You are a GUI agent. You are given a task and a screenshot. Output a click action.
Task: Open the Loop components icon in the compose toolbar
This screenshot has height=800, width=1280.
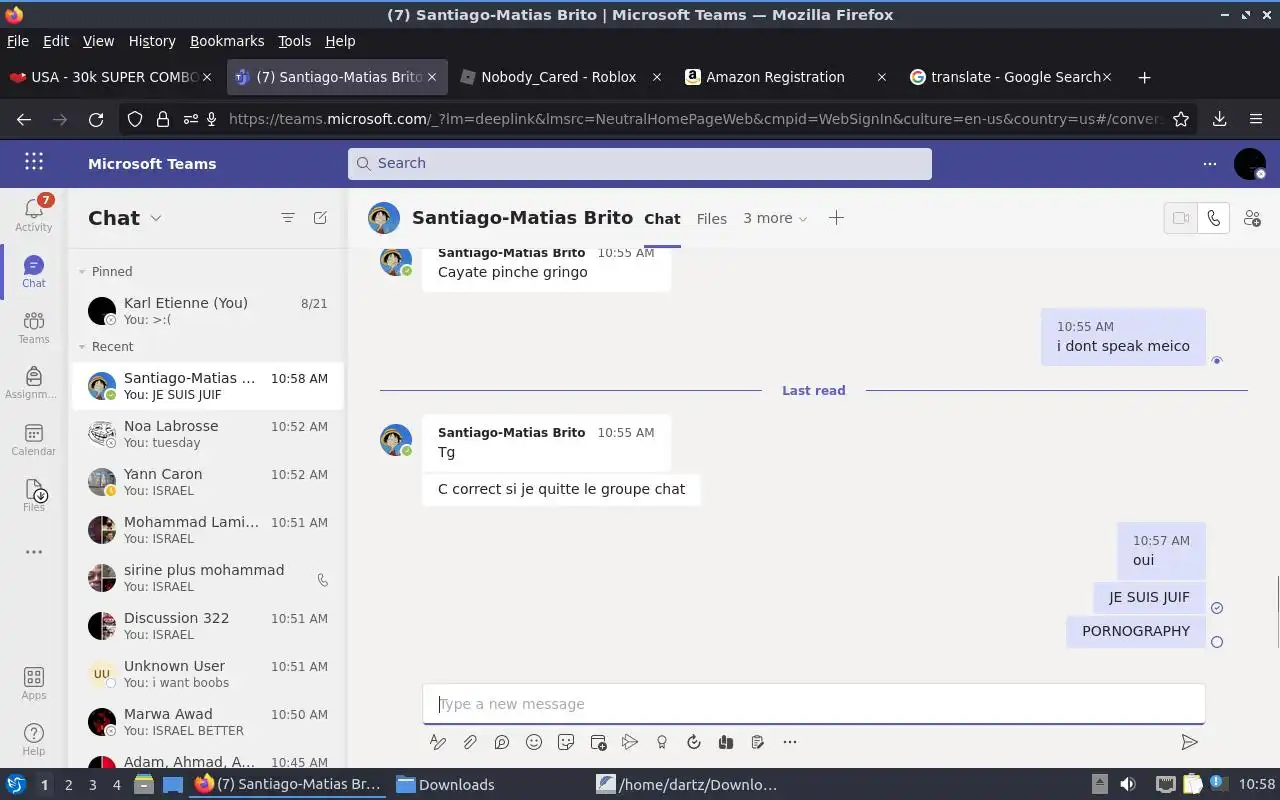[x=501, y=742]
